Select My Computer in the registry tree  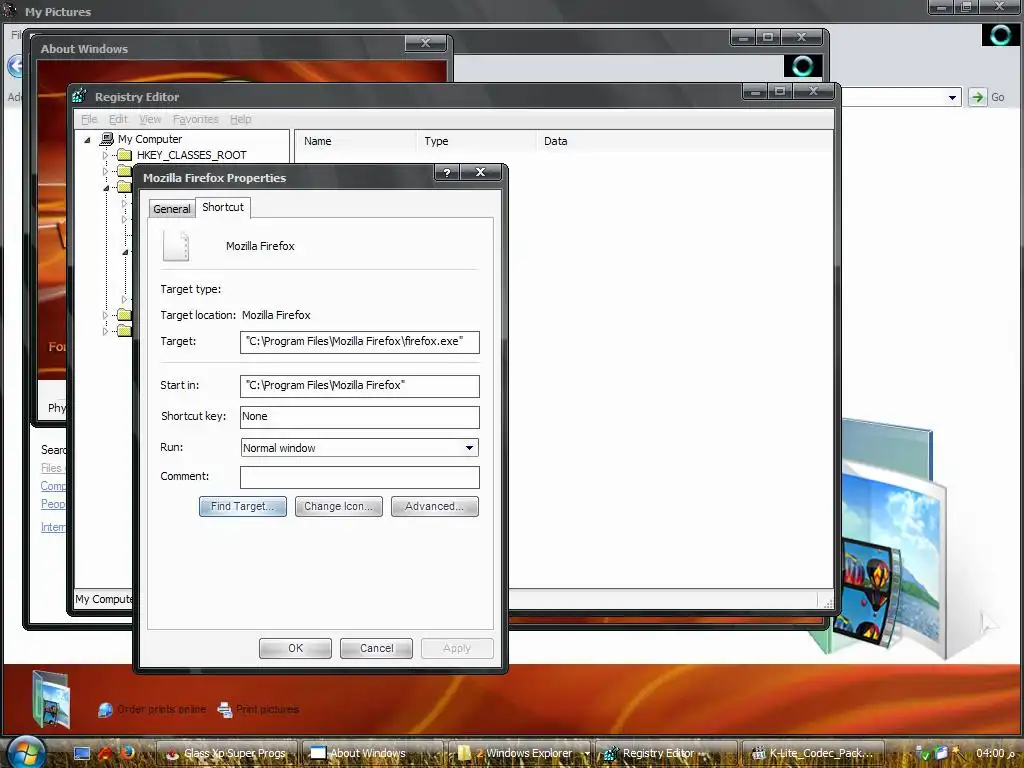click(150, 139)
